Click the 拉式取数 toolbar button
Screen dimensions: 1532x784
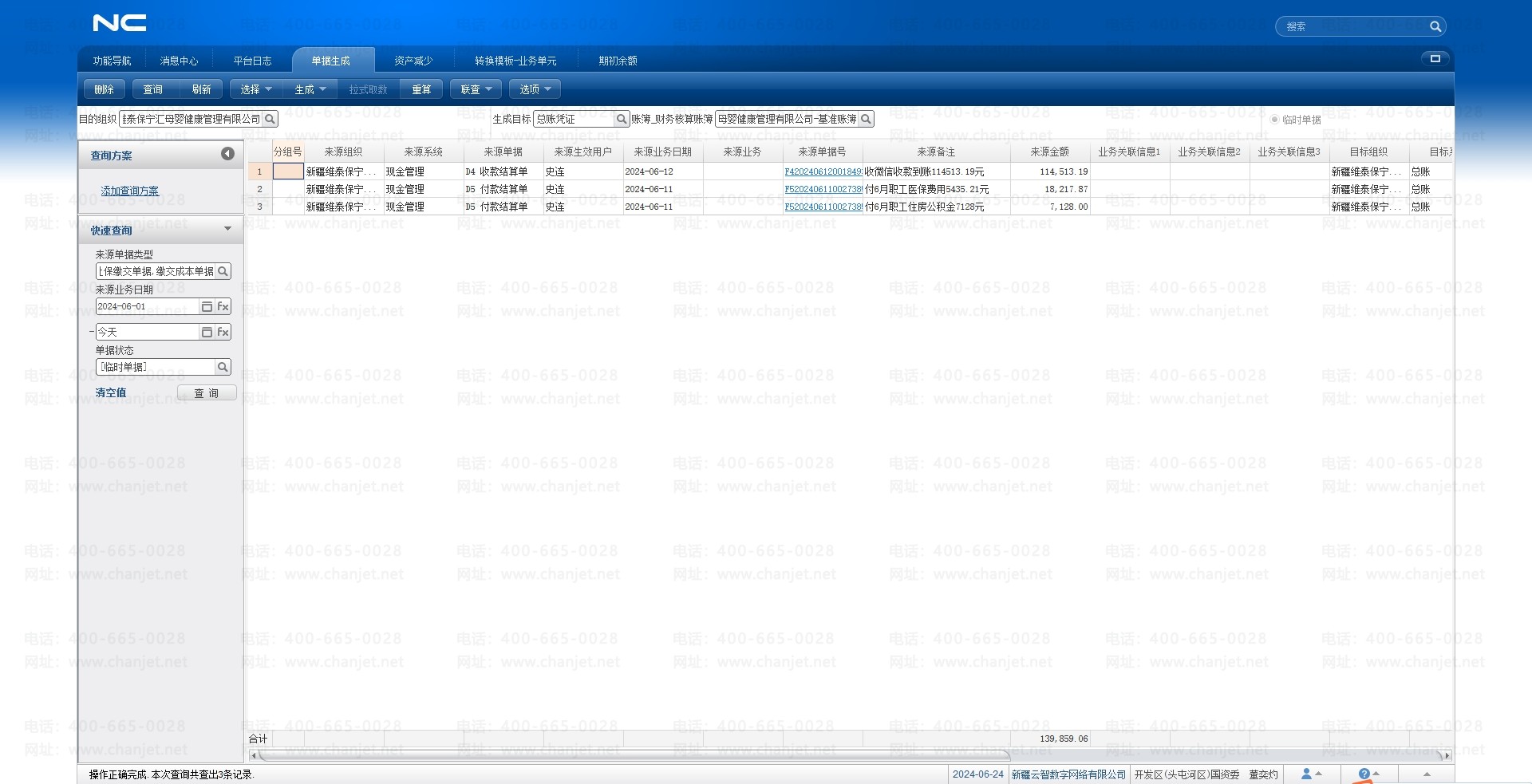coord(369,89)
